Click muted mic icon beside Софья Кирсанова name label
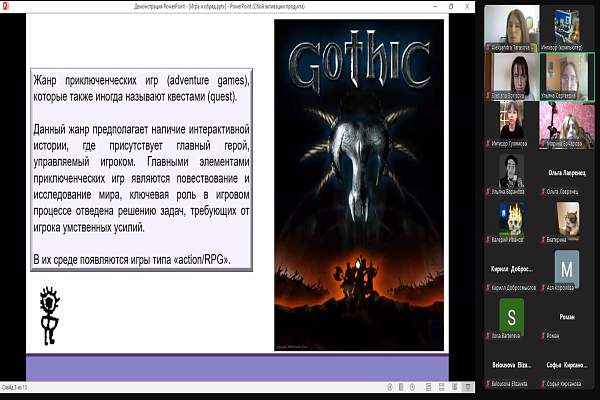Screen dimensions: 600x400 (543, 384)
